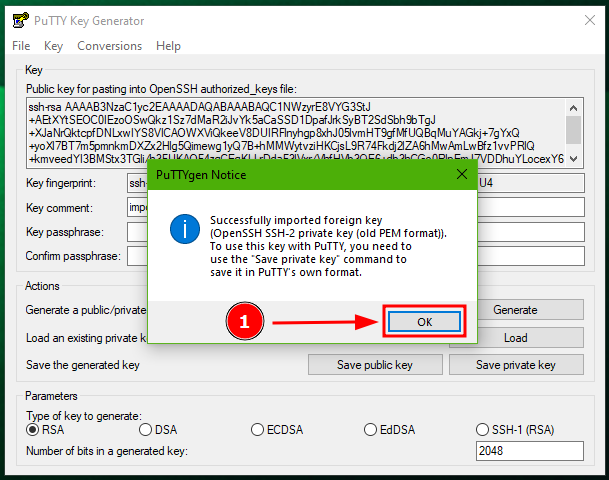Click the 'Save the generated key' label
This screenshot has width=609, height=480.
(83, 365)
